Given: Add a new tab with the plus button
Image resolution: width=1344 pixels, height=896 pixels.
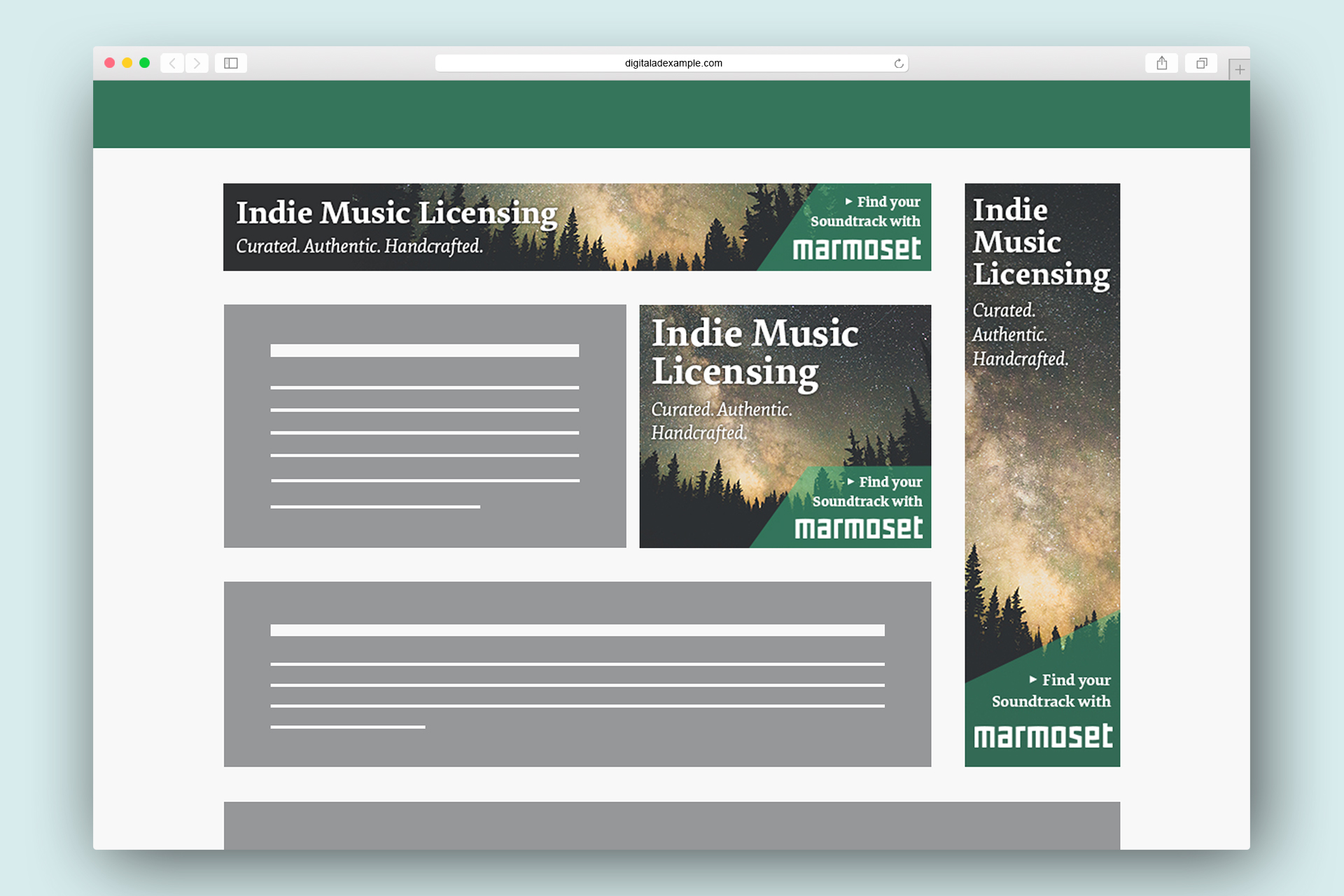Looking at the screenshot, I should point(1239,69).
